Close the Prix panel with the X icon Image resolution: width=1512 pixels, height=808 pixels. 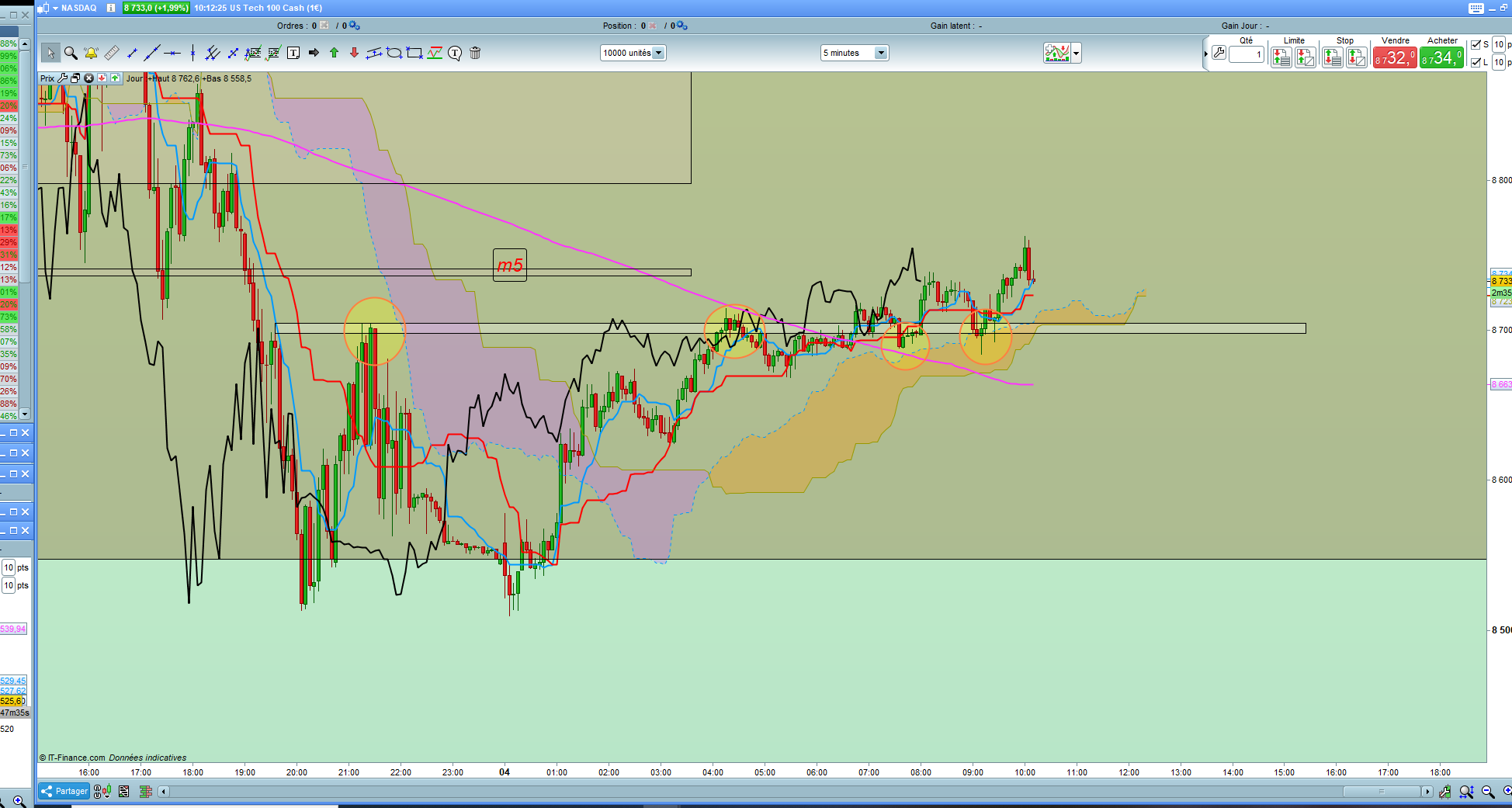pos(88,78)
